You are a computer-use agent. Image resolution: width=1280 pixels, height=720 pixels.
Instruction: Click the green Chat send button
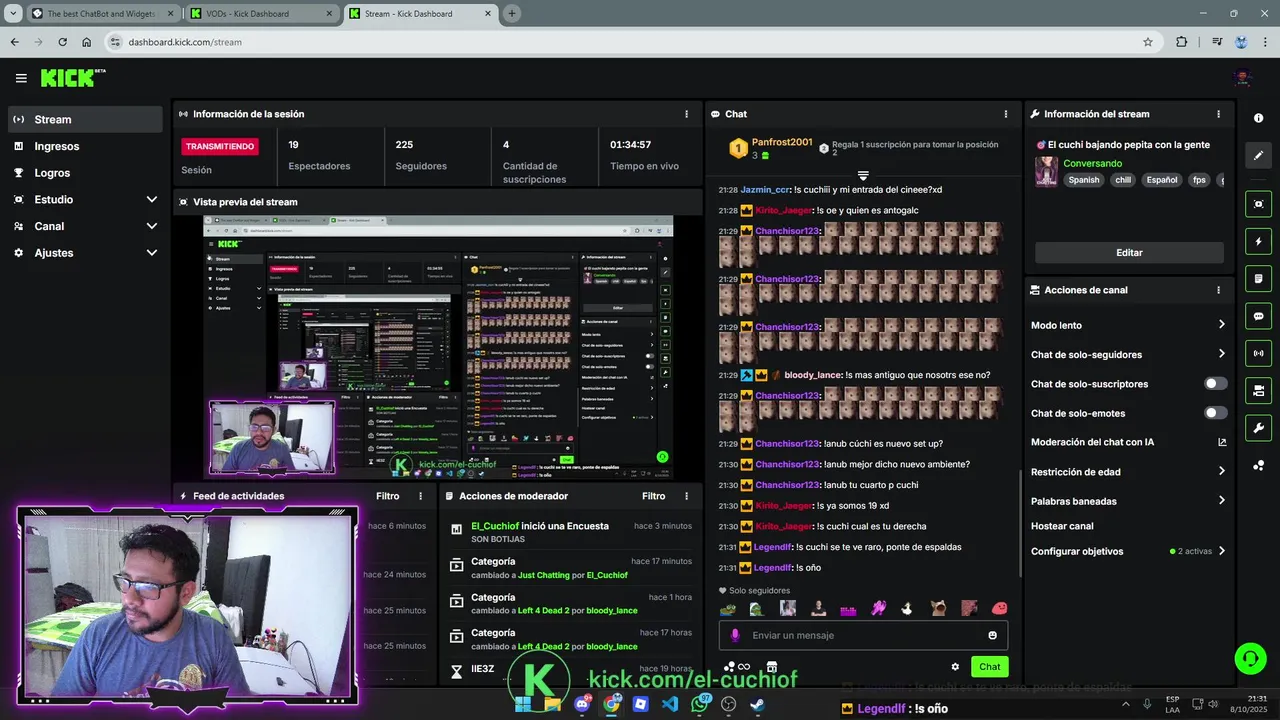coord(989,667)
